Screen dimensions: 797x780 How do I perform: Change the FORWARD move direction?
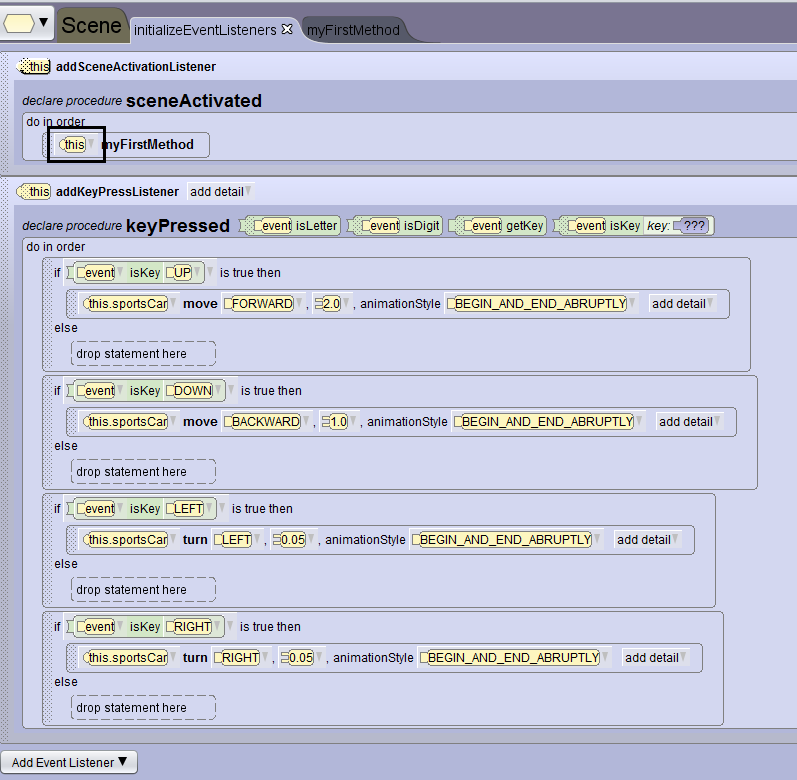point(263,304)
